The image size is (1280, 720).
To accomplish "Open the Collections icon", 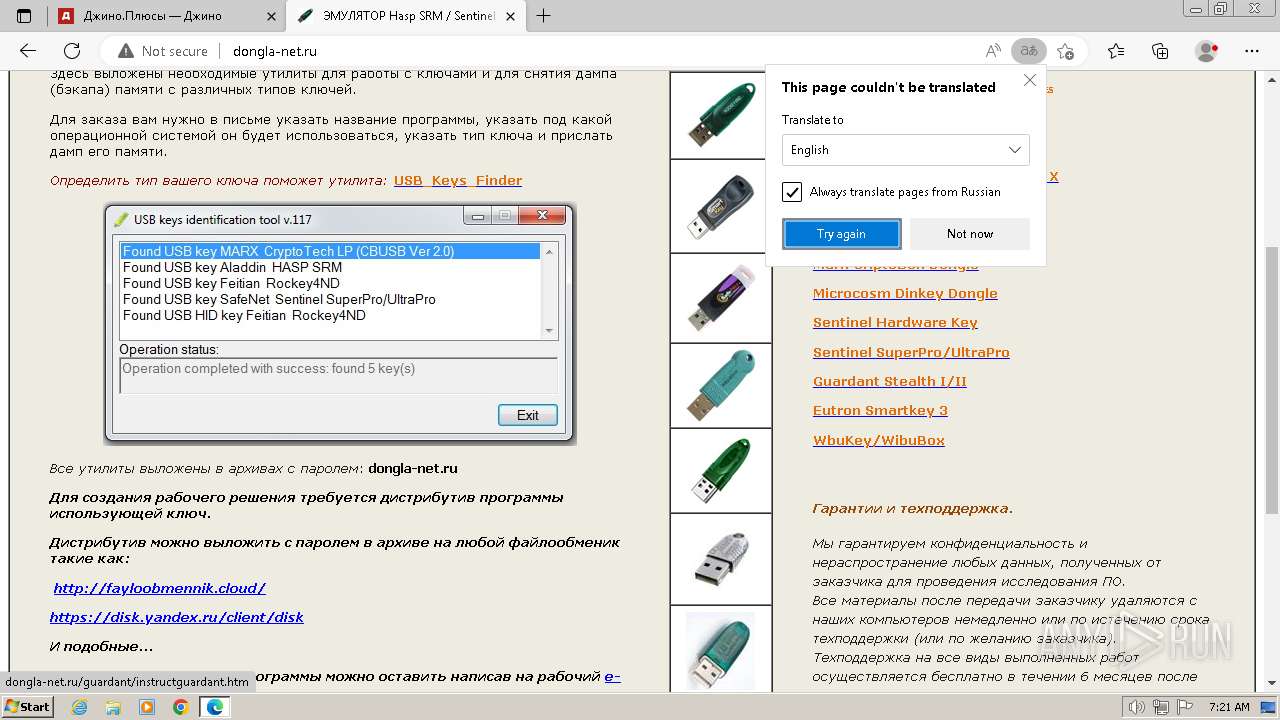I will pyautogui.click(x=1160, y=51).
